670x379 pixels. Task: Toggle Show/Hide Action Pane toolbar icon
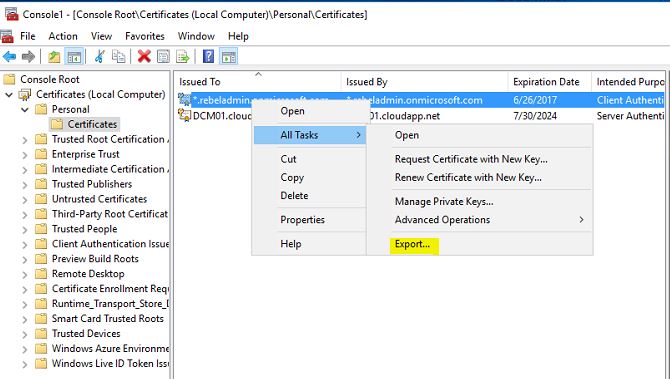tap(228, 56)
